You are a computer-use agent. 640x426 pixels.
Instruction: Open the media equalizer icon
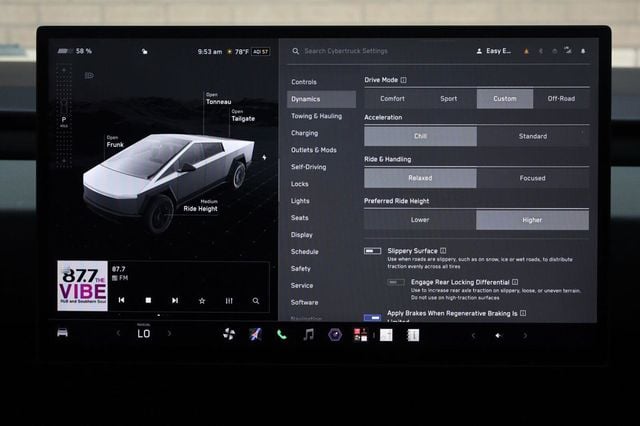(x=229, y=301)
